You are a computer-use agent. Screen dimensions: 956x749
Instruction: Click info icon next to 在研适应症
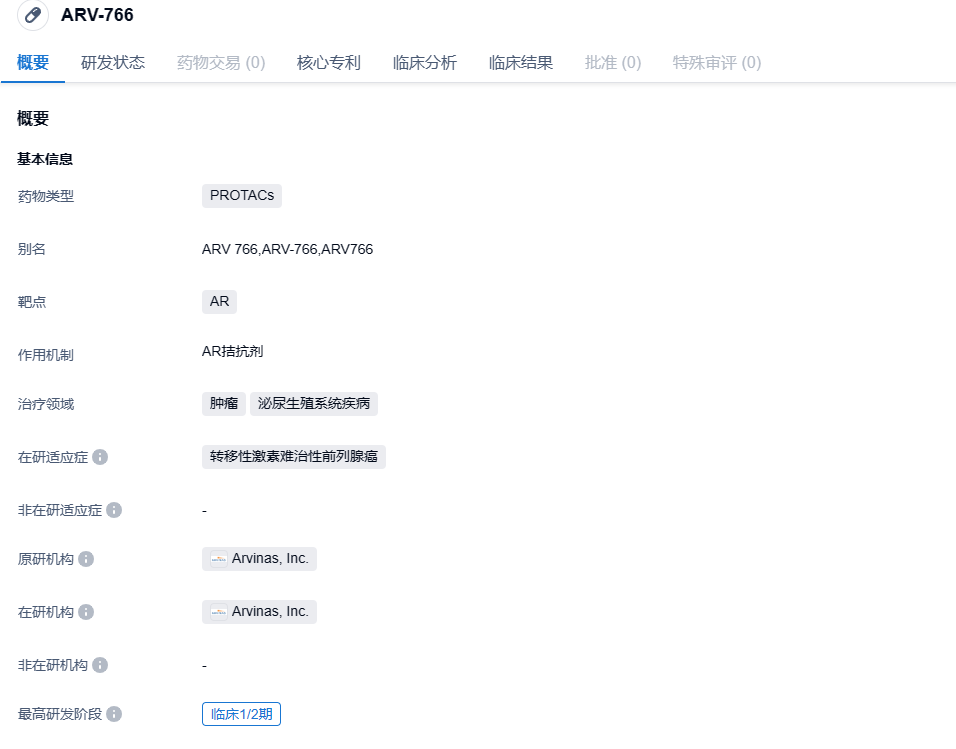[100, 457]
